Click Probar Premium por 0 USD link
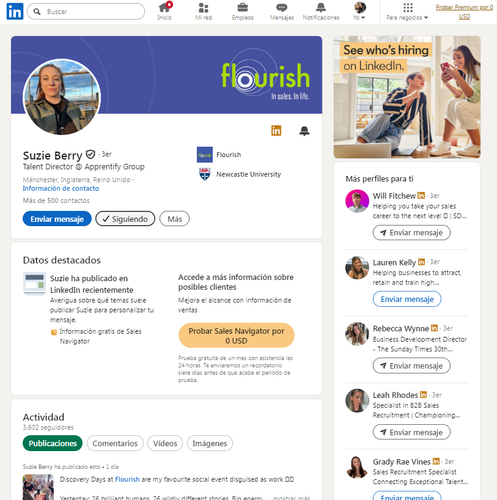The width and height of the screenshot is (497, 500). click(x=464, y=12)
